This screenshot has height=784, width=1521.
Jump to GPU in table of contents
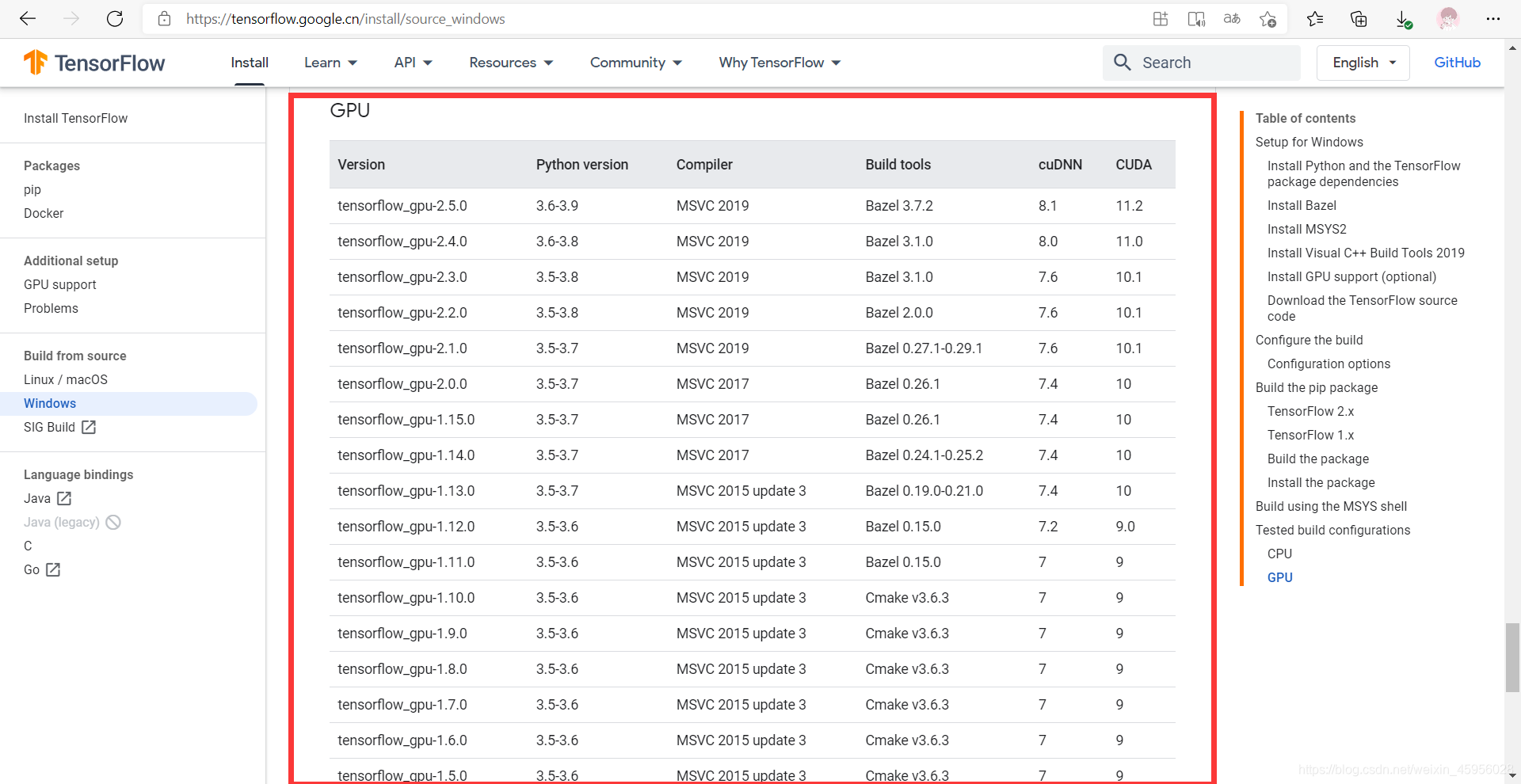(x=1279, y=577)
